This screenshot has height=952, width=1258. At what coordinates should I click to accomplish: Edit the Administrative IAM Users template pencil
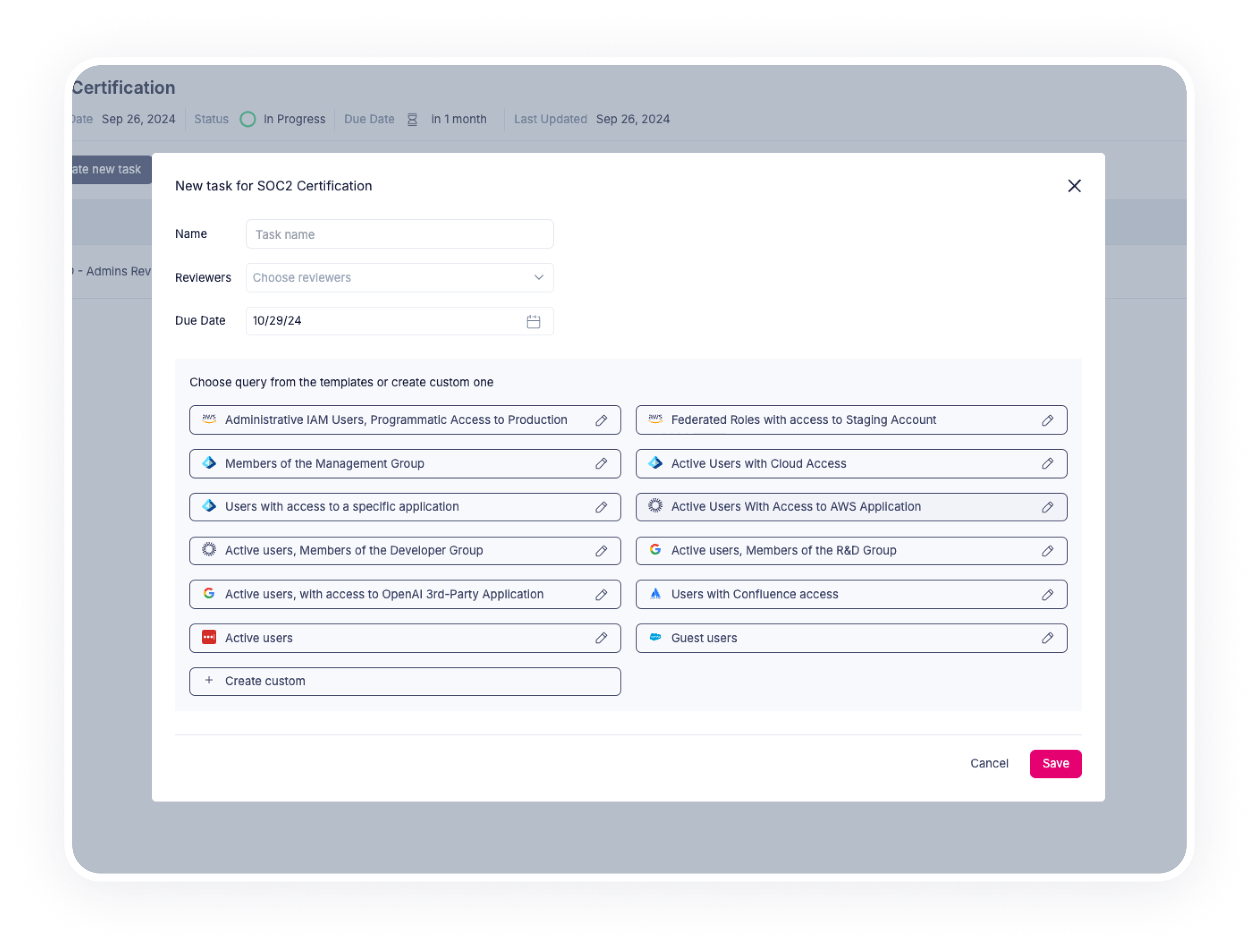601,420
